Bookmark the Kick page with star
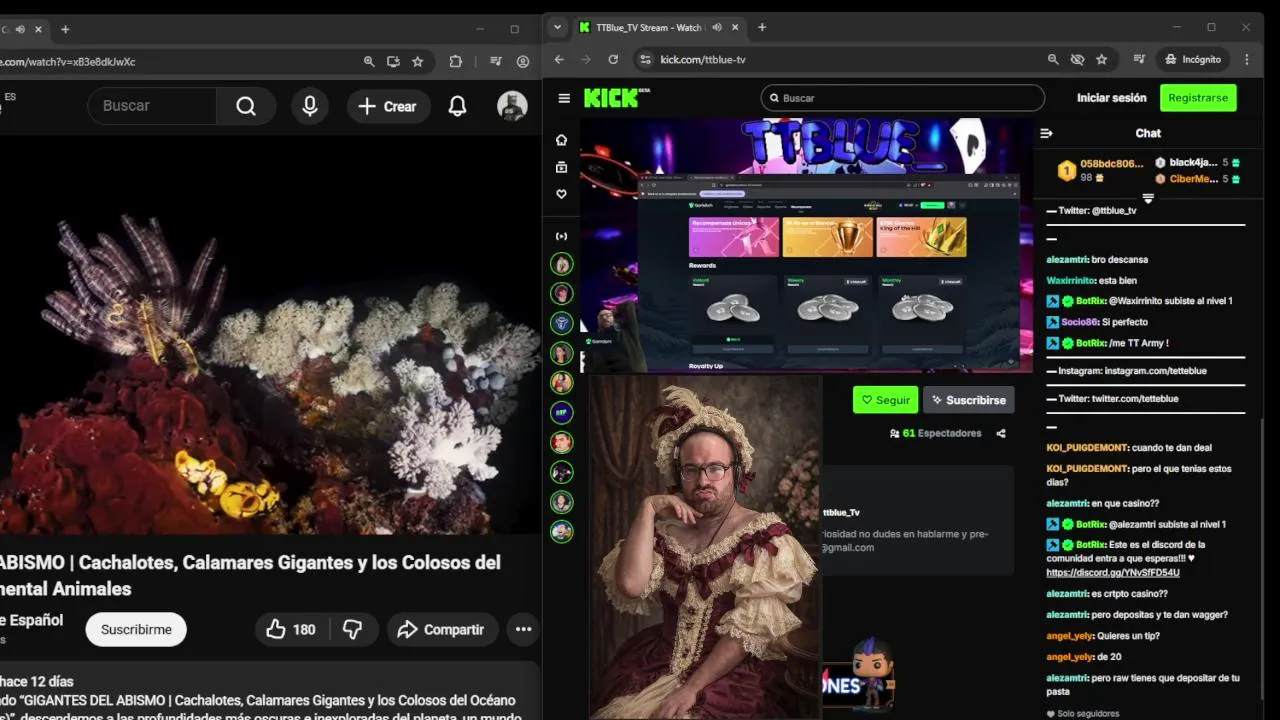 1101,60
